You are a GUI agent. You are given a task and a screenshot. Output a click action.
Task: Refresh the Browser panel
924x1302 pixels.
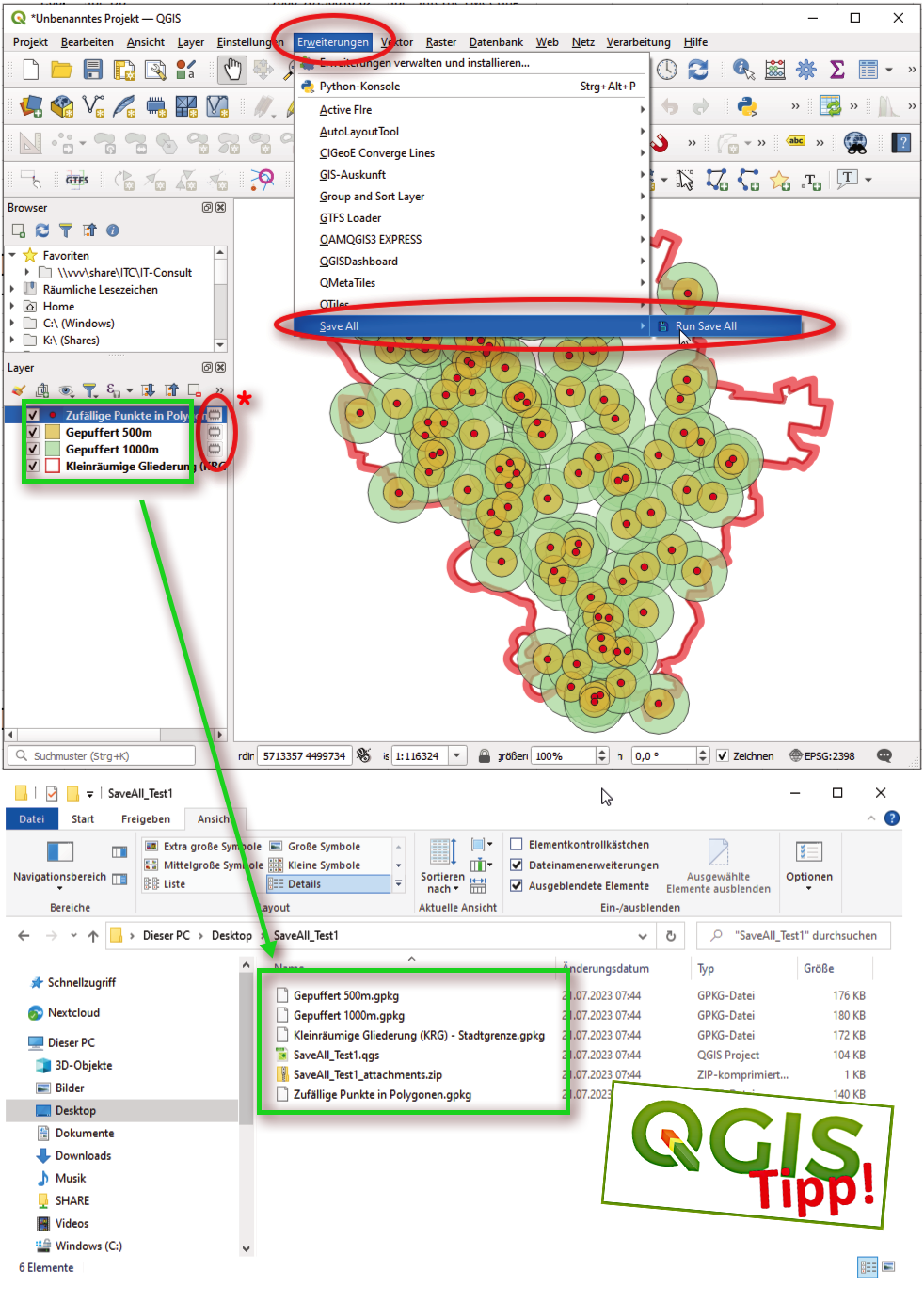click(41, 230)
